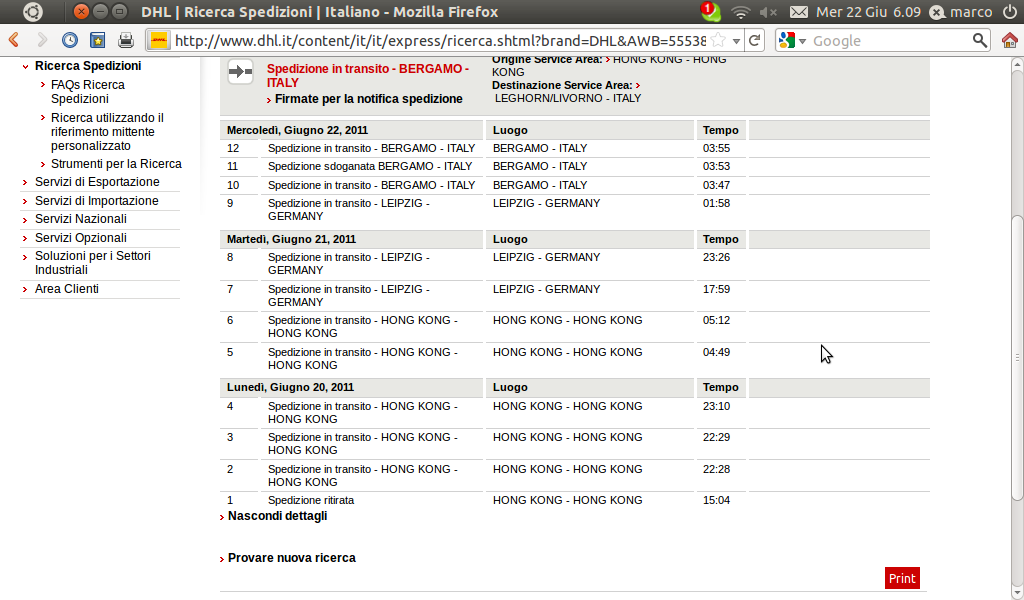Select time 15:04 in row 1
Image resolution: width=1024 pixels, height=600 pixels.
(716, 500)
